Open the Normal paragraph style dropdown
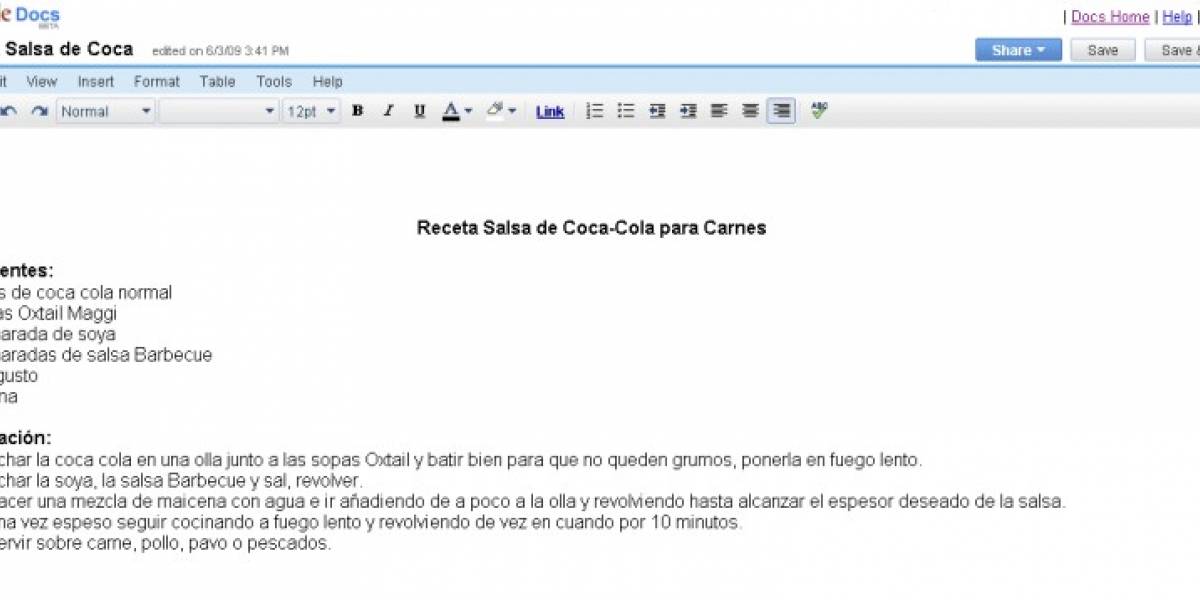 pos(105,111)
